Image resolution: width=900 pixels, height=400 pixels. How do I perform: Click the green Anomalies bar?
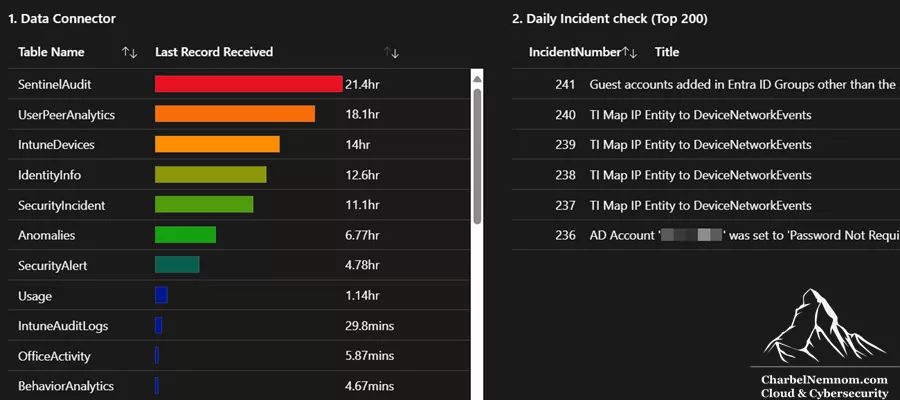tap(185, 235)
